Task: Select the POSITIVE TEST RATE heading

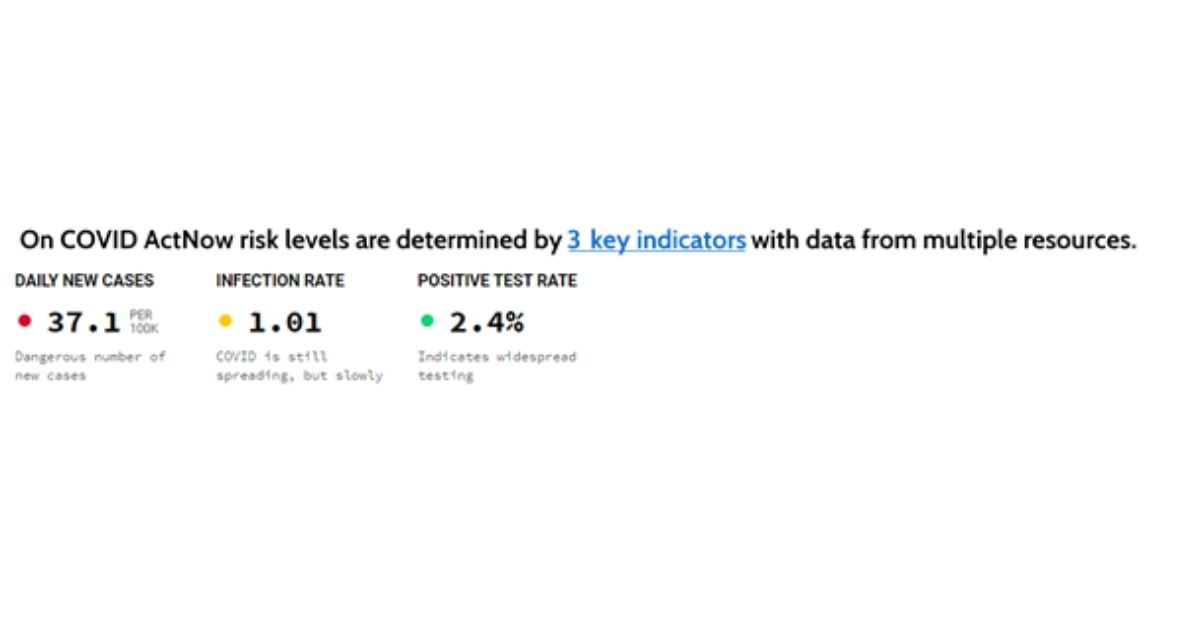Action: 497,281
